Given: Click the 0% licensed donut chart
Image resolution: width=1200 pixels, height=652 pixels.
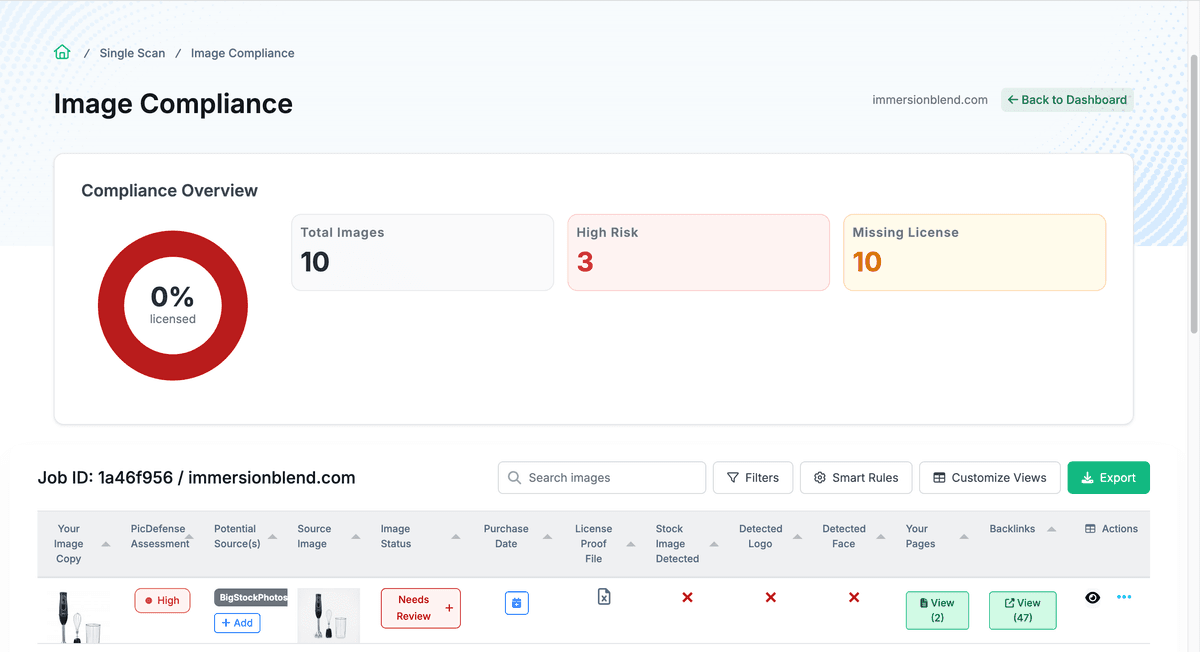Looking at the screenshot, I should pos(173,305).
